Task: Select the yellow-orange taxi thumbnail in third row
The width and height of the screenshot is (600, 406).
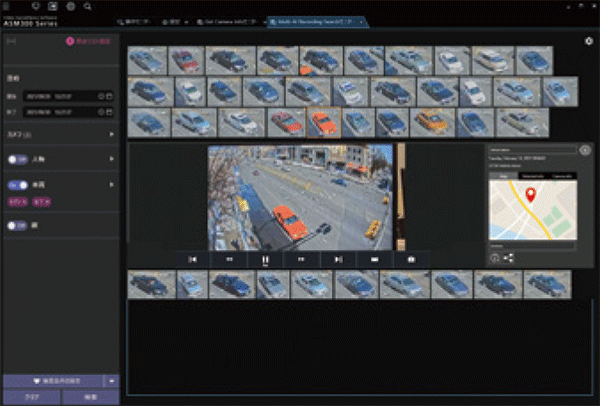Action: 432,122
